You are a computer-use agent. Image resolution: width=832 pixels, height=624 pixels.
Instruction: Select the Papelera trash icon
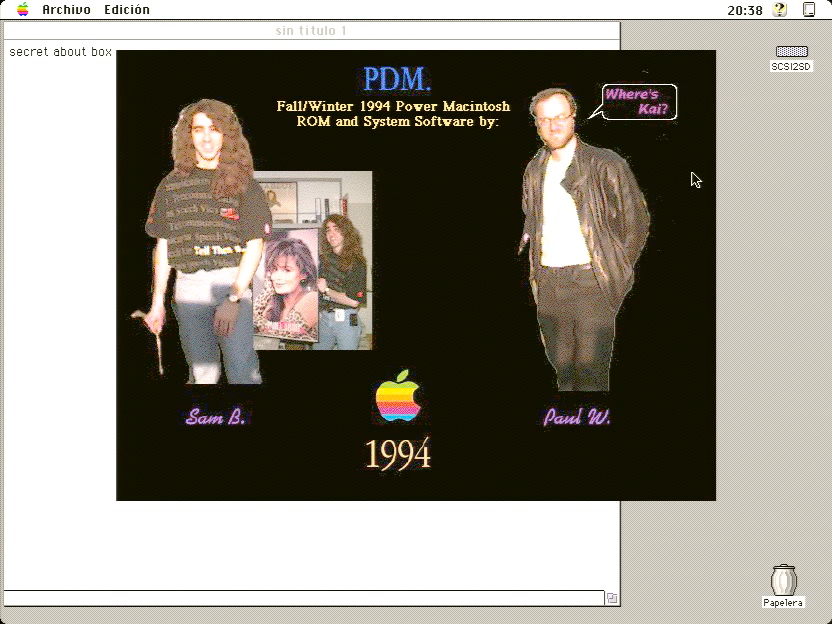[x=783, y=580]
